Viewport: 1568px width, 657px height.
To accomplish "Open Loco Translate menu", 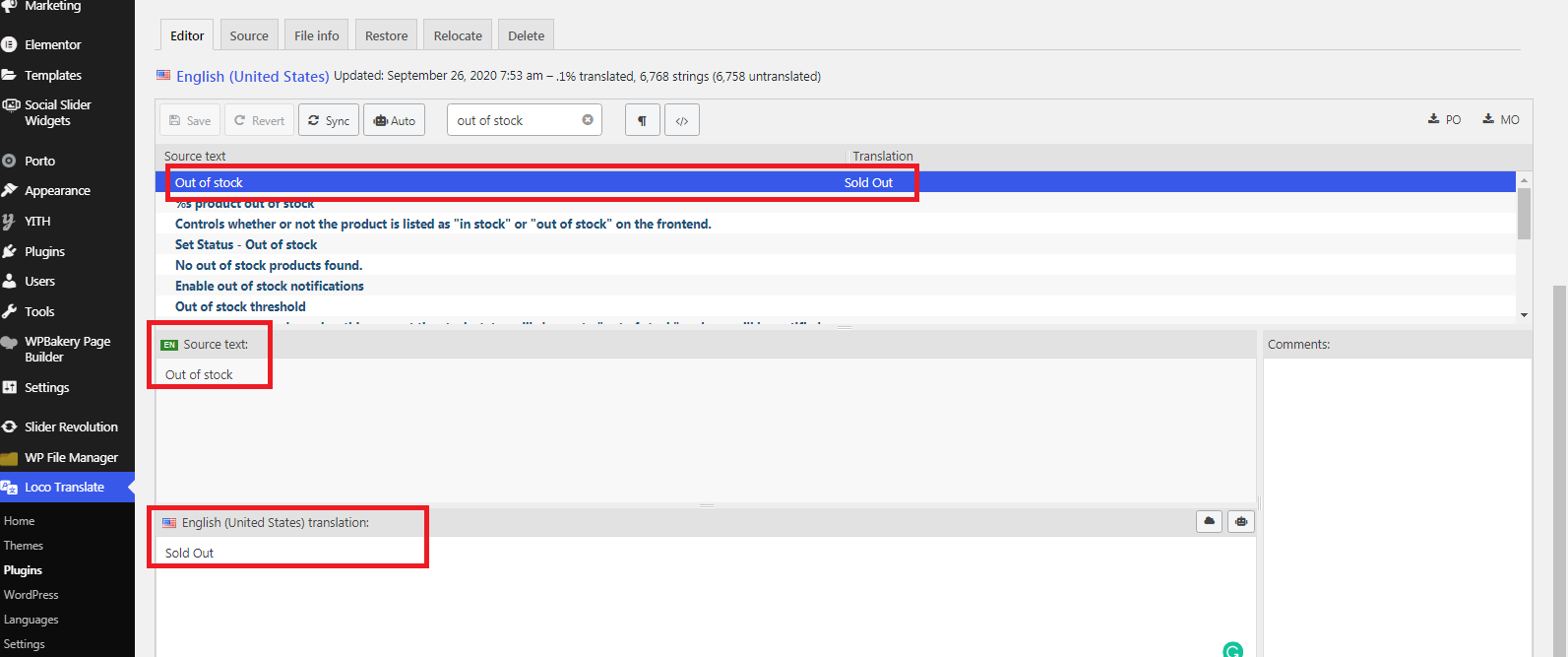I will pyautogui.click(x=67, y=487).
